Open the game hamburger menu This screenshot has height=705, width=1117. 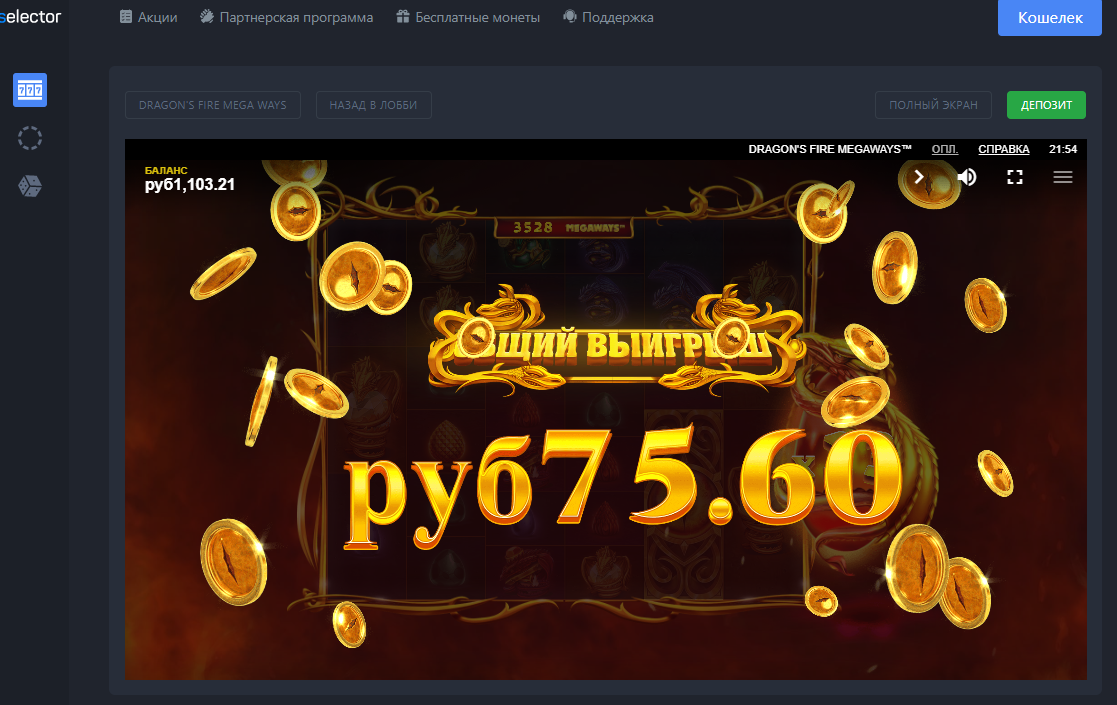[1062, 177]
